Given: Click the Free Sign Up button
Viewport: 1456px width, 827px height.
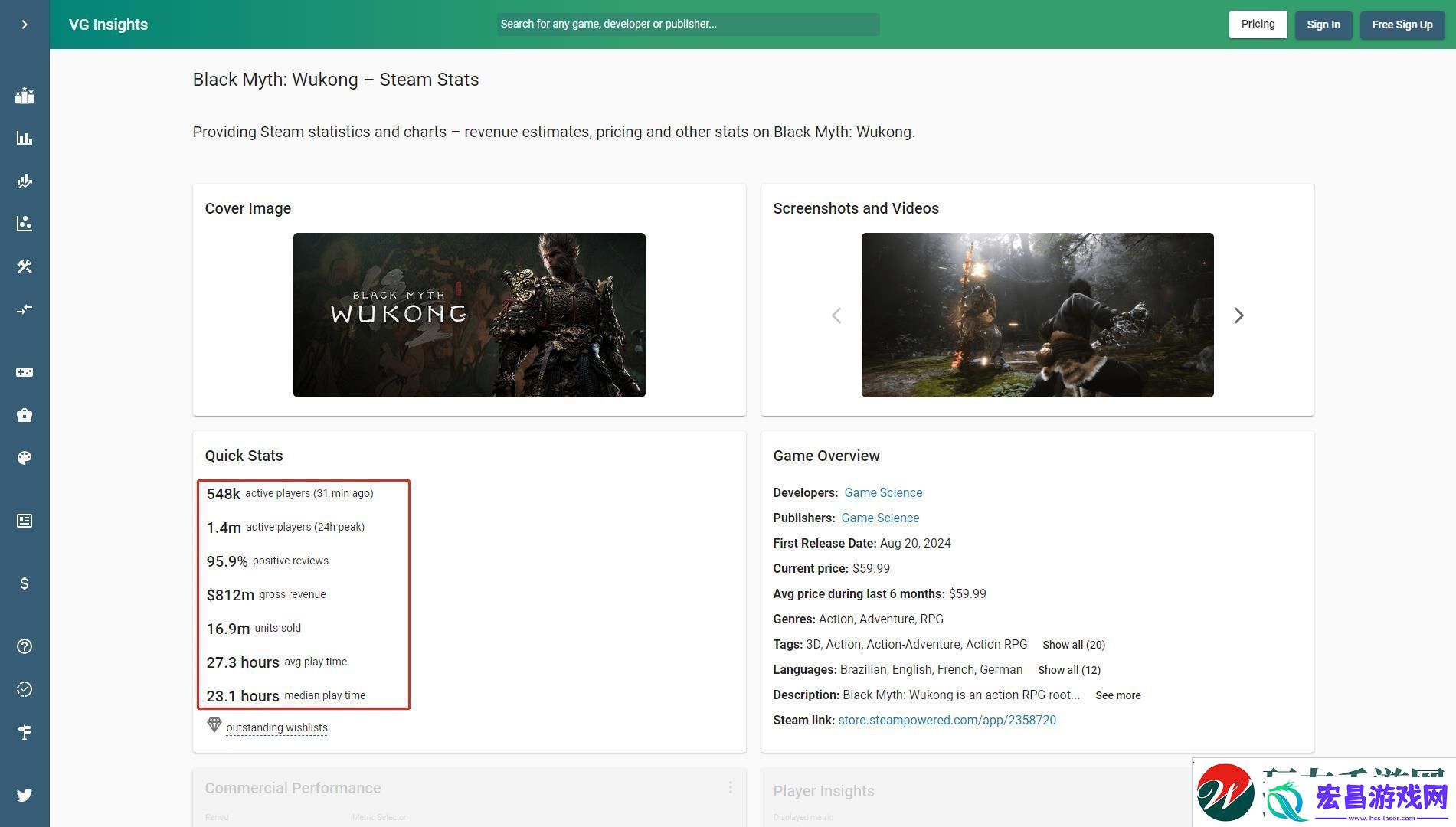Looking at the screenshot, I should 1402,25.
